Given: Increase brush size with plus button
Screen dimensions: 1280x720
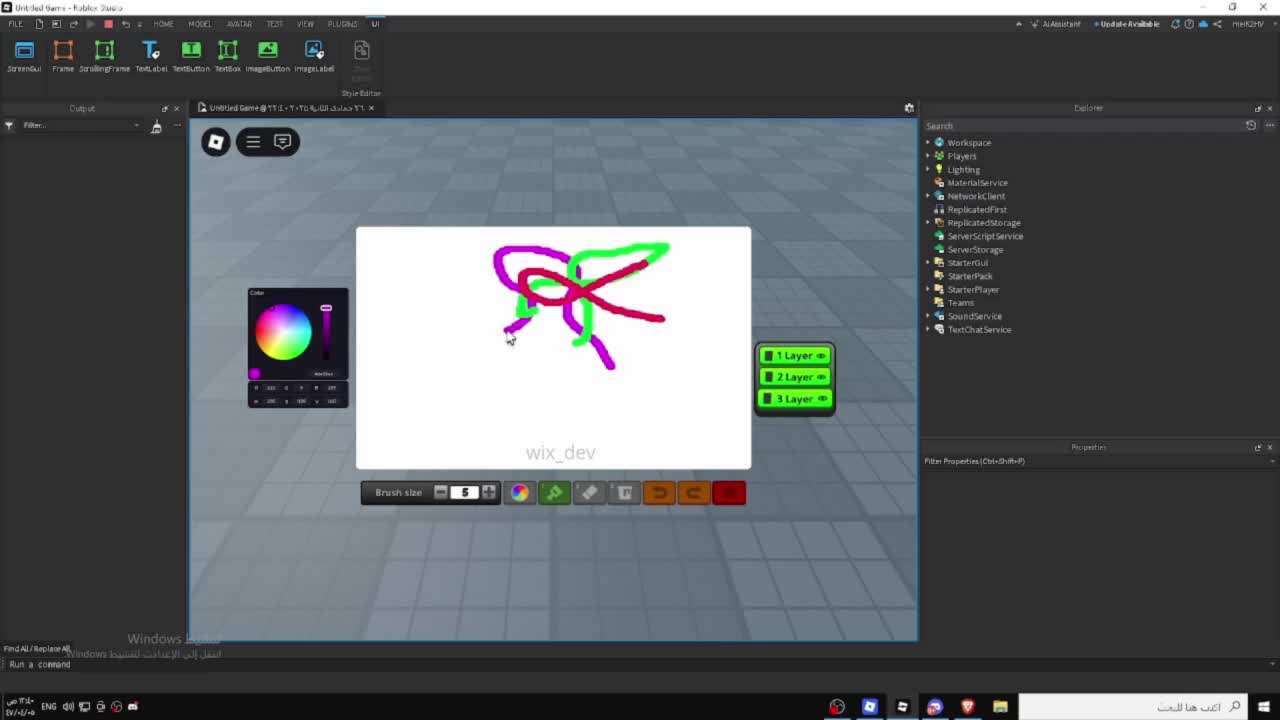Looking at the screenshot, I should [x=489, y=492].
